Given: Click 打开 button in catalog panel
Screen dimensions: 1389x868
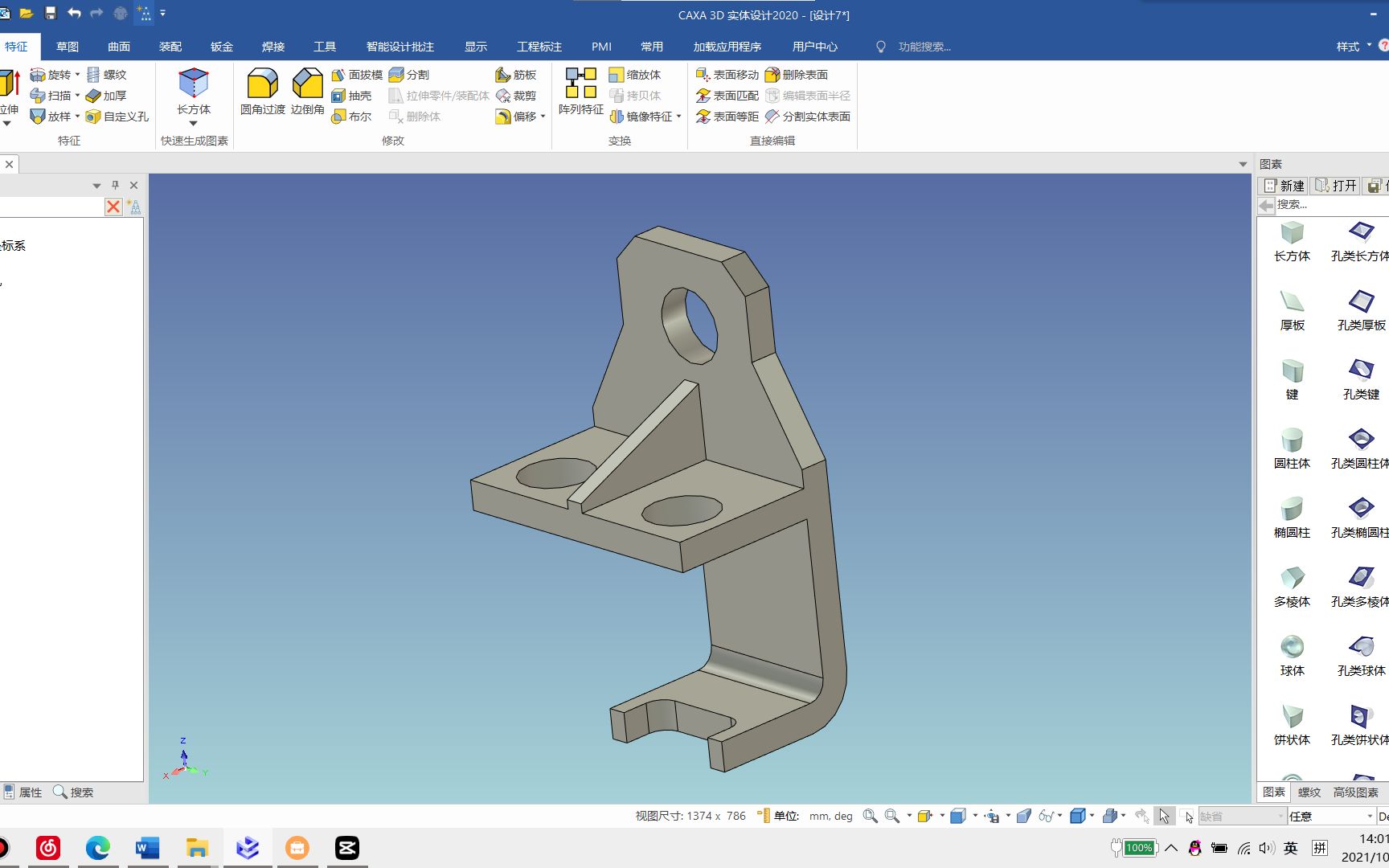Looking at the screenshot, I should [x=1336, y=186].
